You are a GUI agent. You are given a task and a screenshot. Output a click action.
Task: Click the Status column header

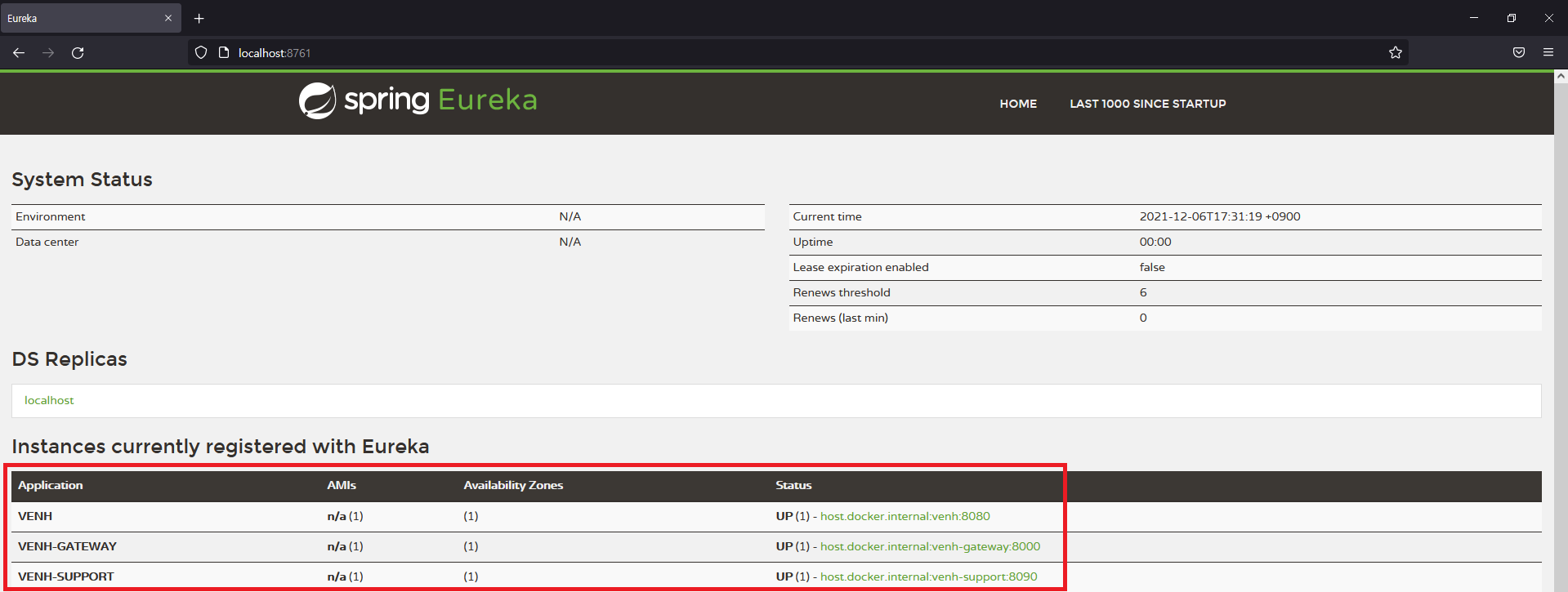coord(793,485)
